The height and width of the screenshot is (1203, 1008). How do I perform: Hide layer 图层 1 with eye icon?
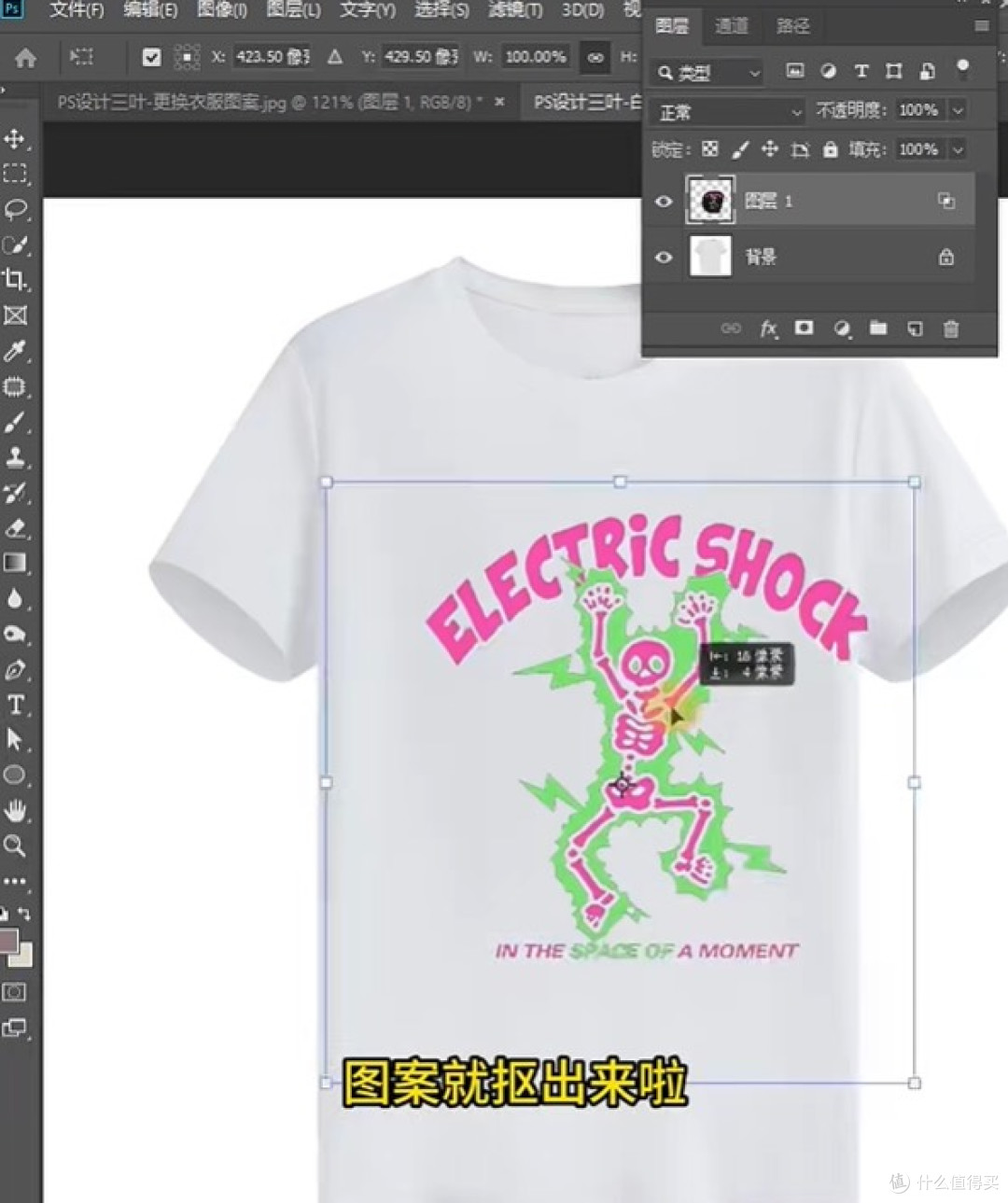click(664, 201)
